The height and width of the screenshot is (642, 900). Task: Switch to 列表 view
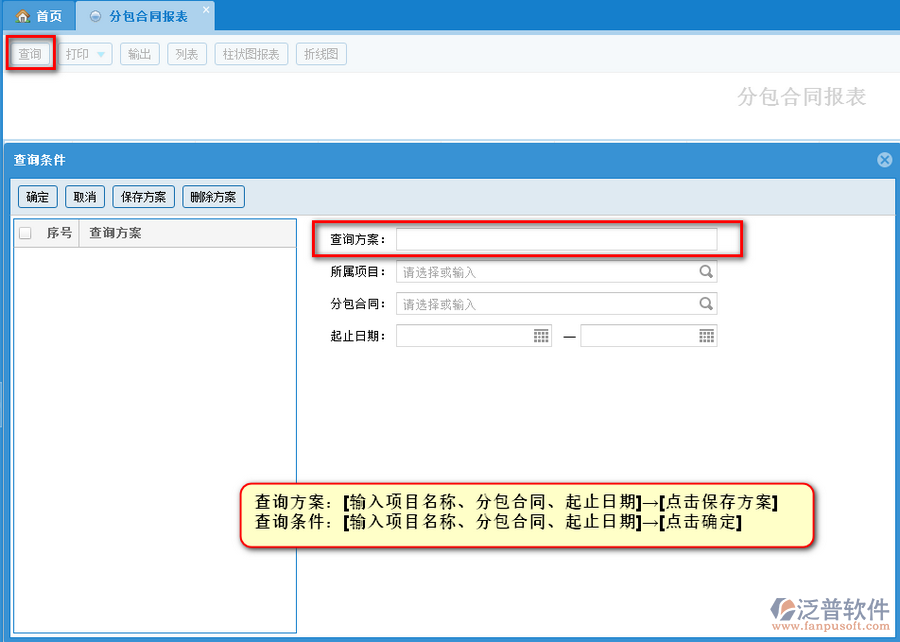click(x=187, y=54)
